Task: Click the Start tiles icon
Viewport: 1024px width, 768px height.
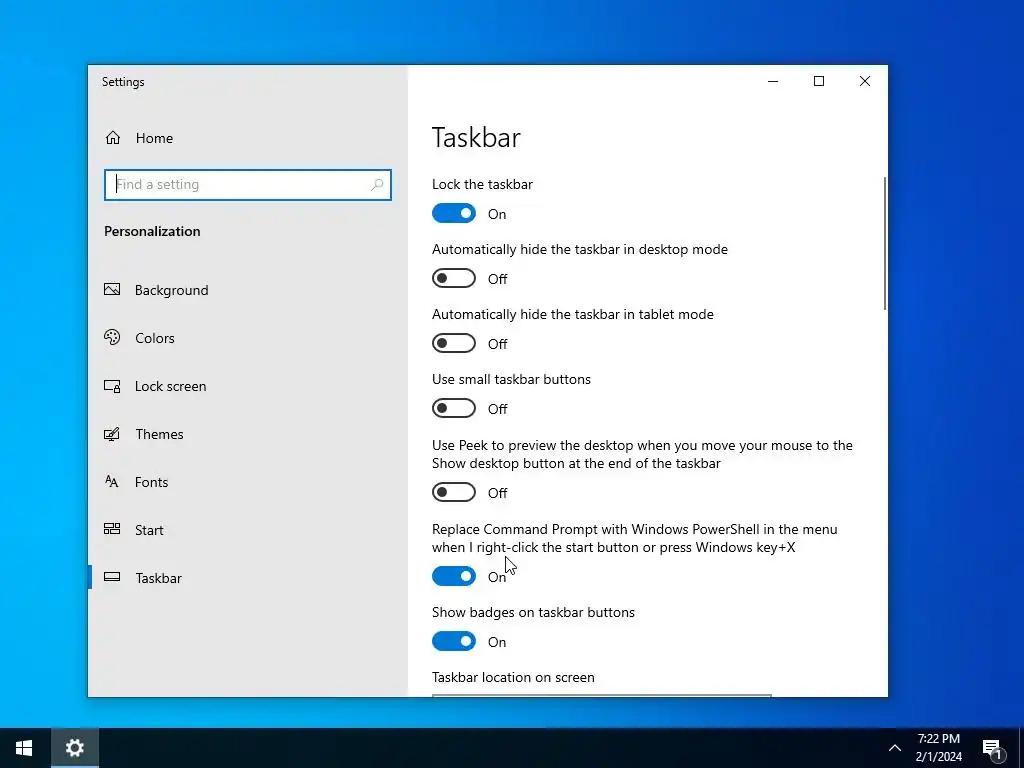Action: 112,529
